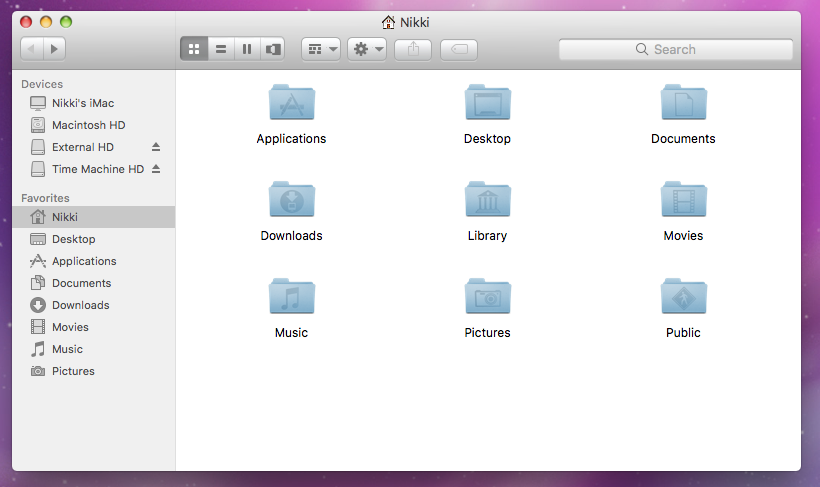Click the Devices section header
The width and height of the screenshot is (820, 487).
click(x=42, y=84)
